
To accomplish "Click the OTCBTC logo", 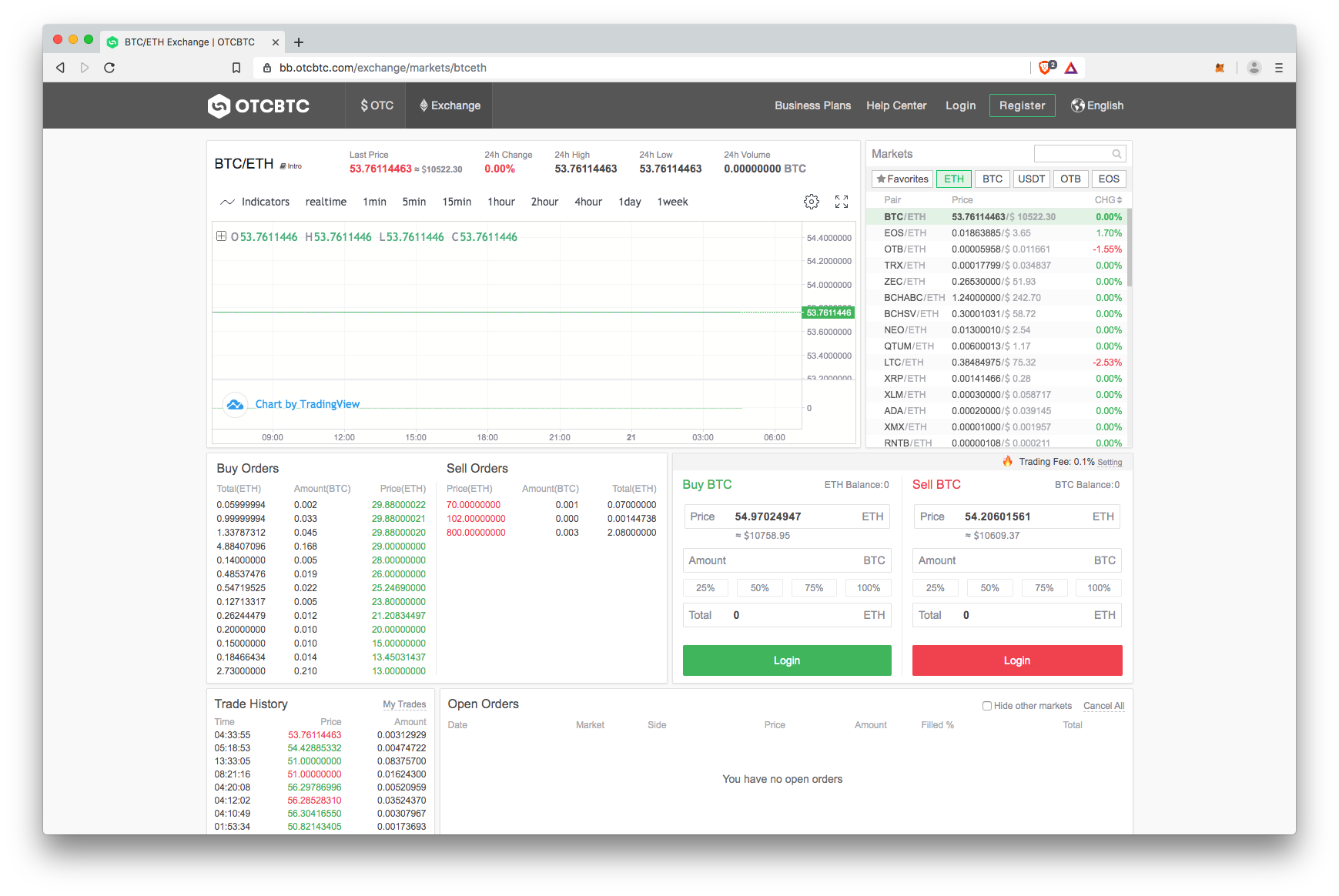I will point(259,105).
